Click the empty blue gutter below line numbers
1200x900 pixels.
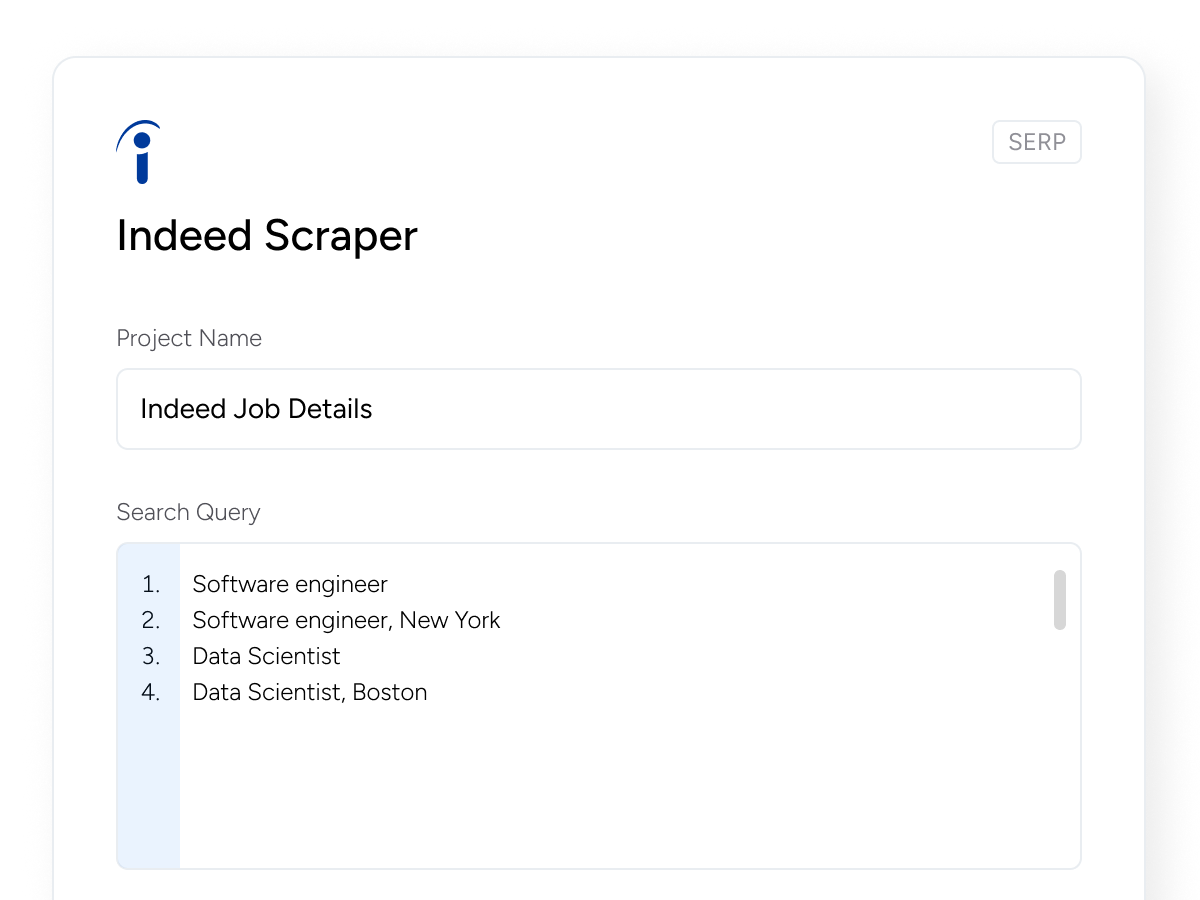[149, 790]
